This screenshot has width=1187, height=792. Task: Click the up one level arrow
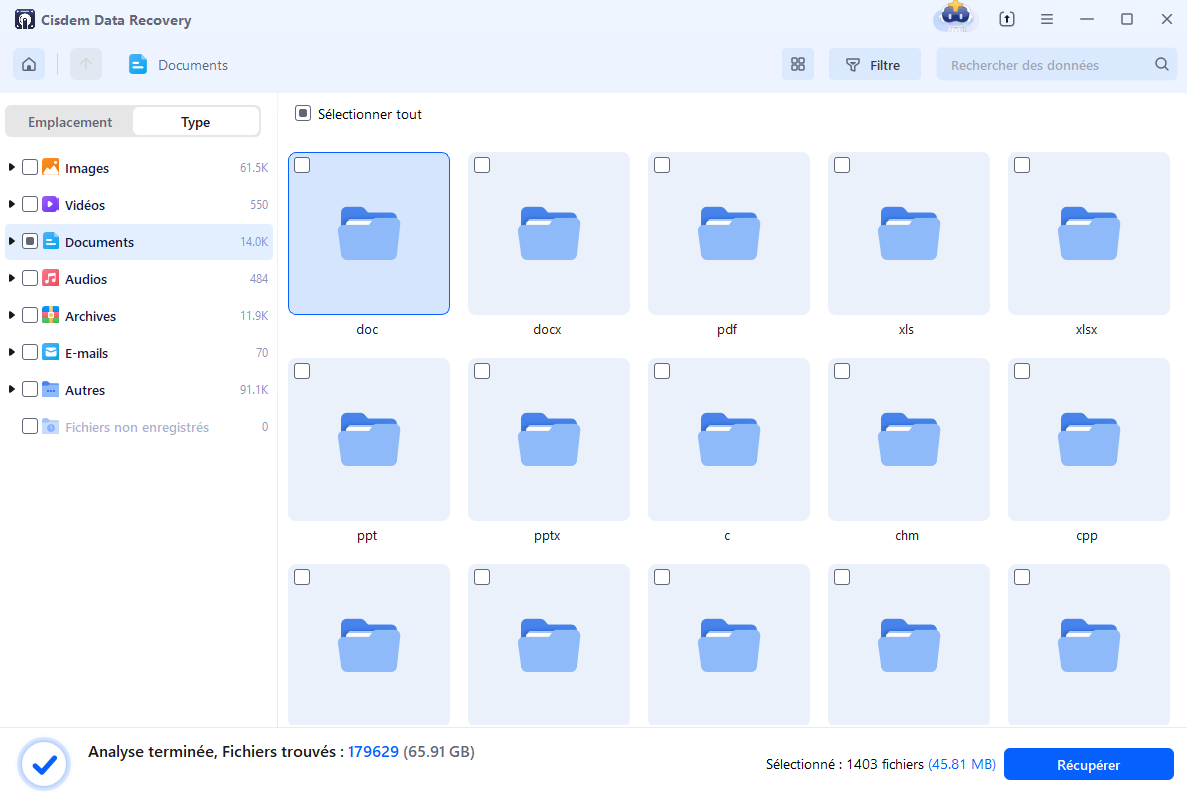pyautogui.click(x=86, y=64)
